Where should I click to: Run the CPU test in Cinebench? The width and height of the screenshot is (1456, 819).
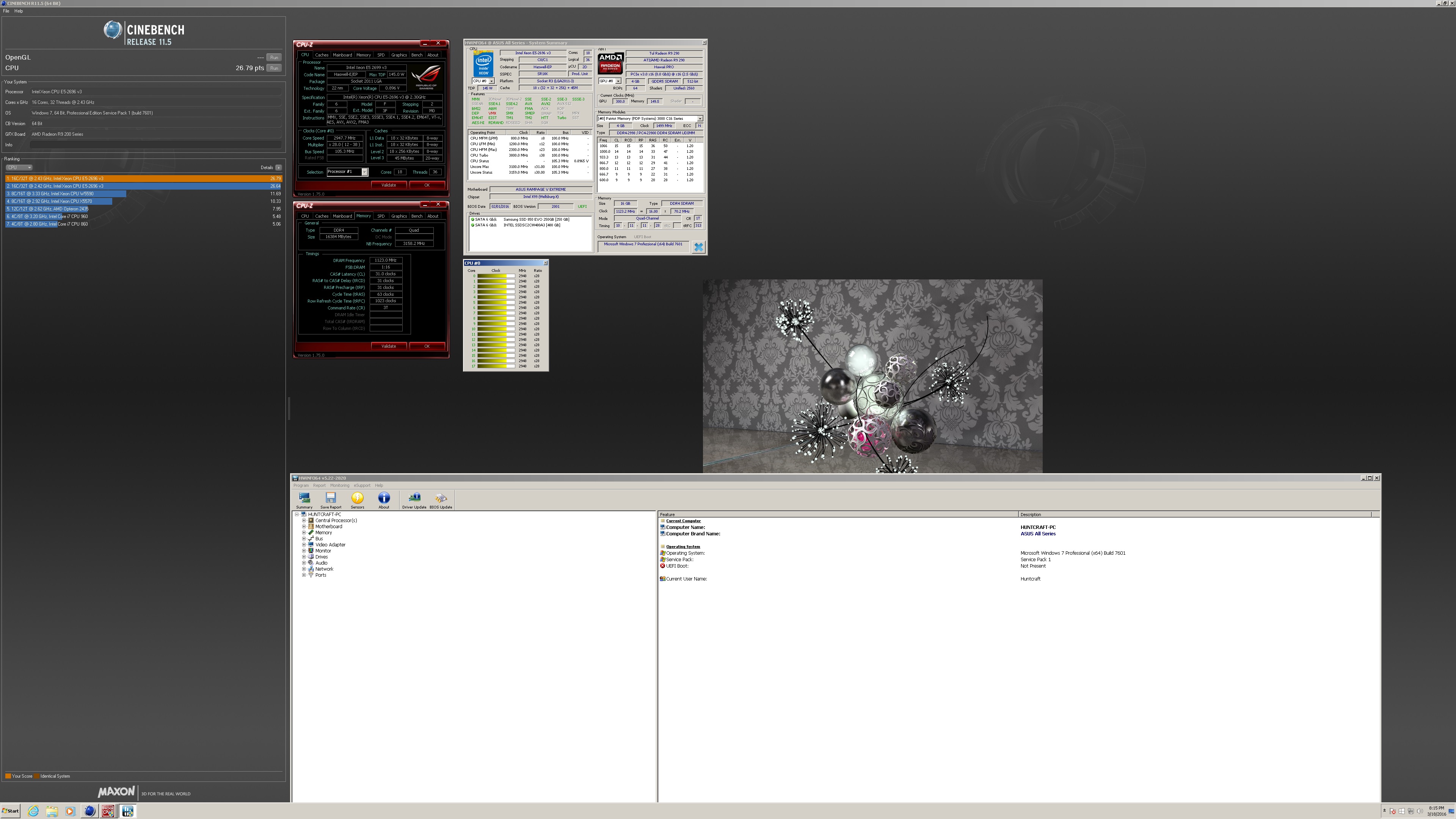pyautogui.click(x=274, y=68)
